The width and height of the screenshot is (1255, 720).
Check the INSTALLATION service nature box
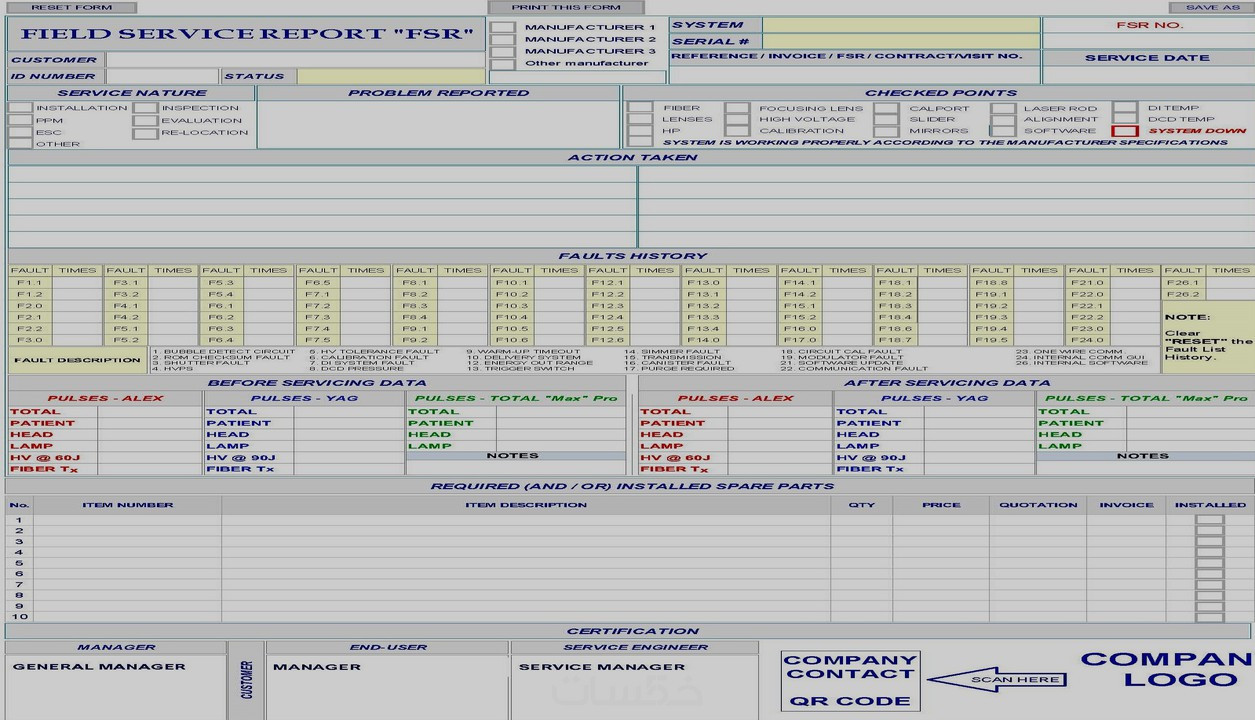(21, 108)
